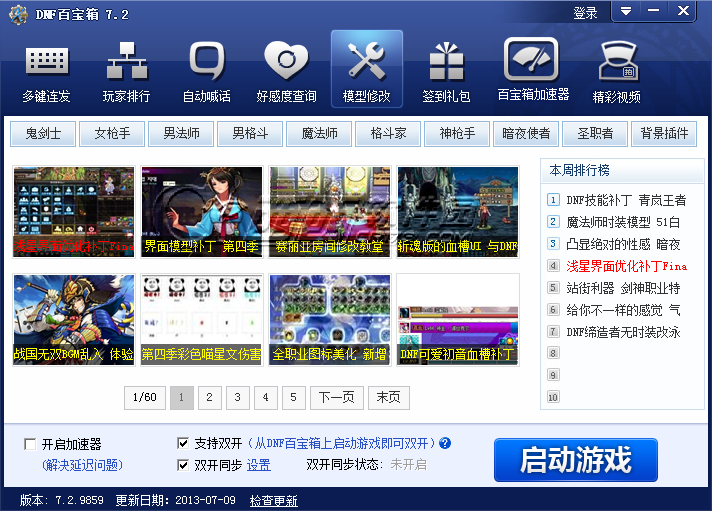Image resolution: width=712 pixels, height=511 pixels.
Task: Go to page 2
Action: click(209, 397)
